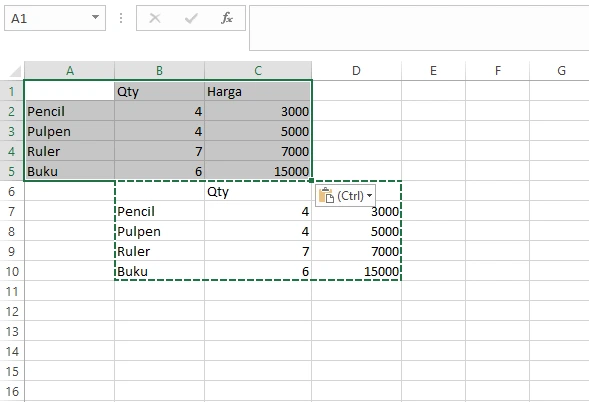
Task: Select column A header
Action: [x=69, y=71]
